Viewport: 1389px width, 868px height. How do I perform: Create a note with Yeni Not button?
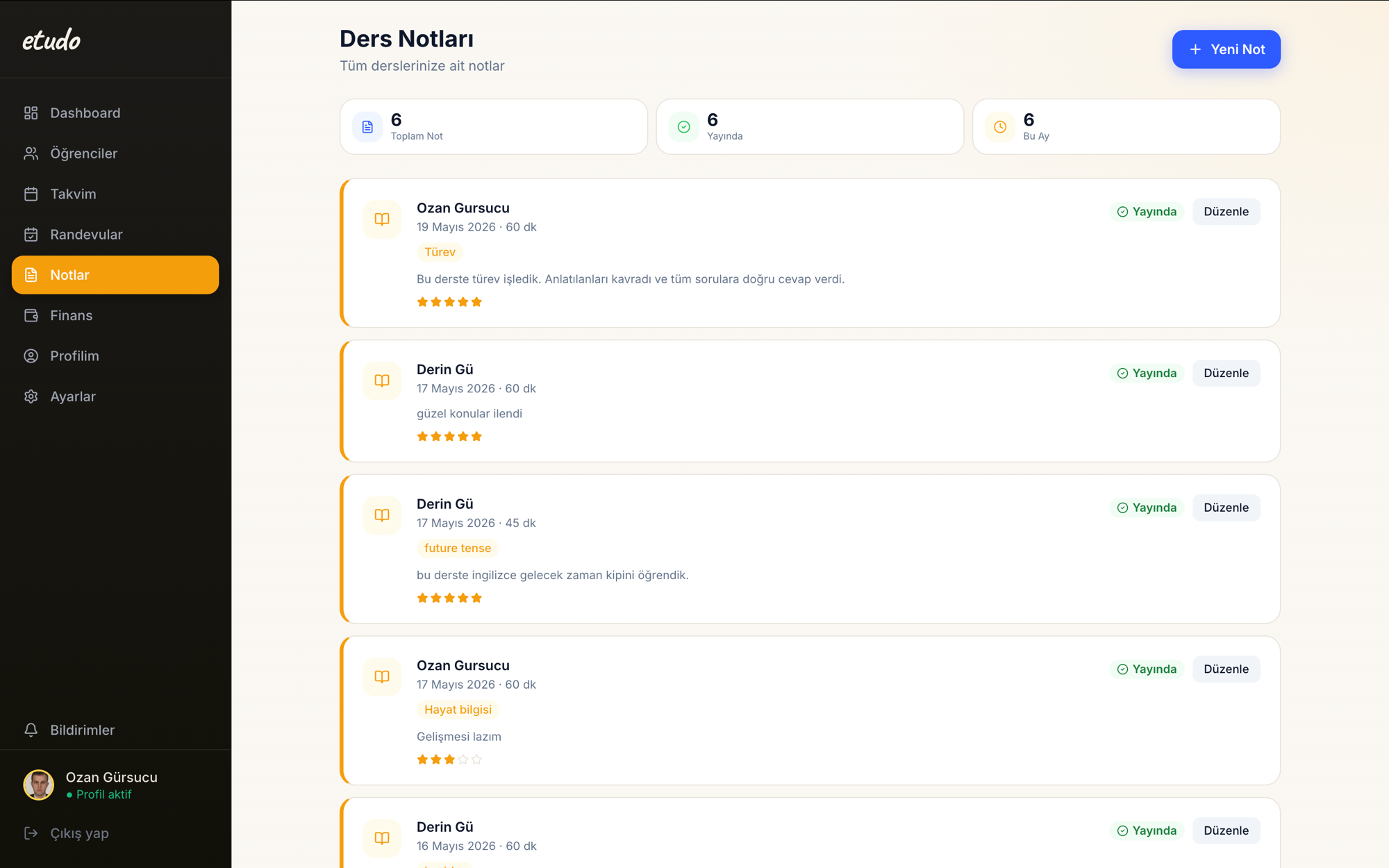click(x=1226, y=49)
